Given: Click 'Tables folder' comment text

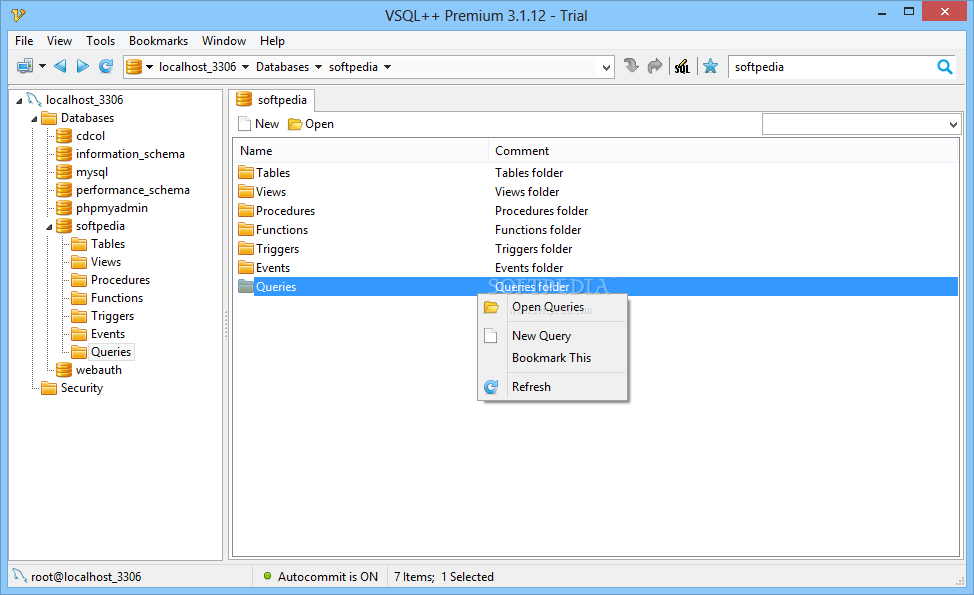Looking at the screenshot, I should [x=529, y=173].
